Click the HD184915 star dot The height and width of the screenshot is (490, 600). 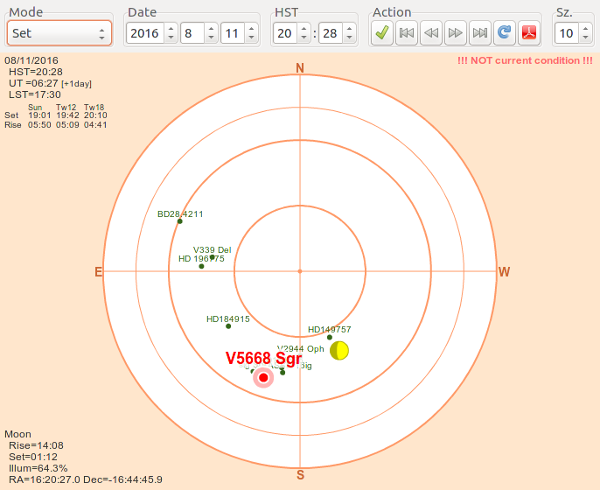(228, 326)
